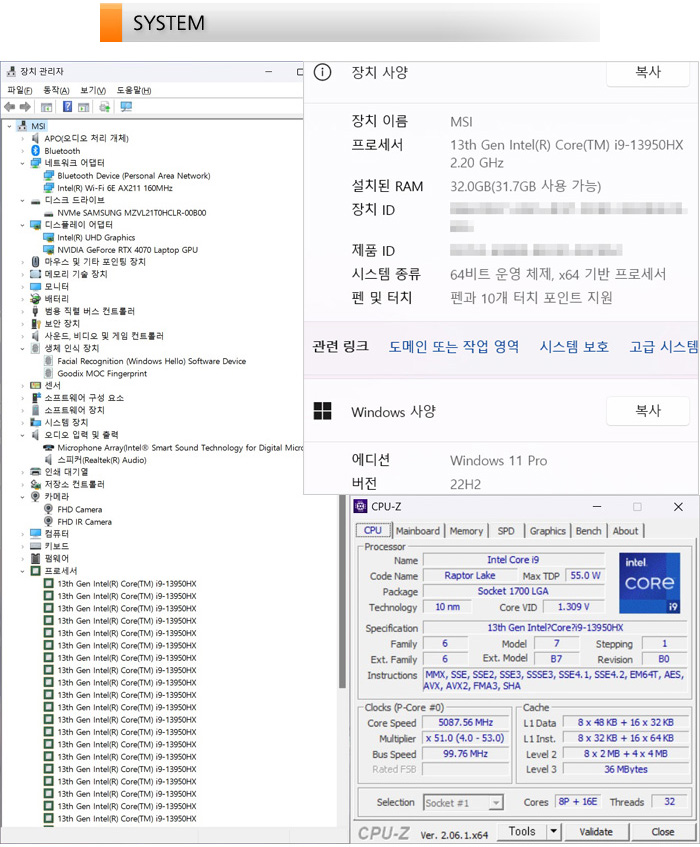Collapse the 디스플레이 어댑터 node

pos(22,225)
